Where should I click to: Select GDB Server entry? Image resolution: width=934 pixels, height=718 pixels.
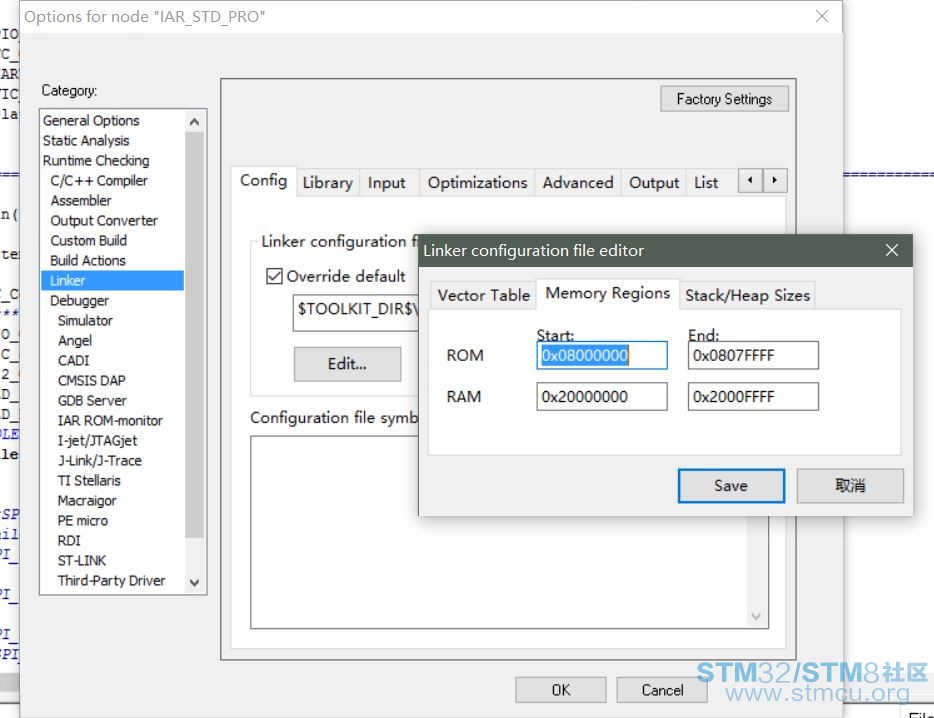point(92,400)
